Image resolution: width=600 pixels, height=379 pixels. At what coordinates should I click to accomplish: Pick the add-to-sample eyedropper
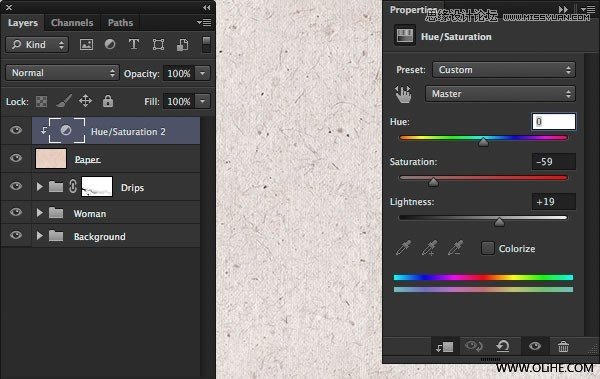coord(429,248)
